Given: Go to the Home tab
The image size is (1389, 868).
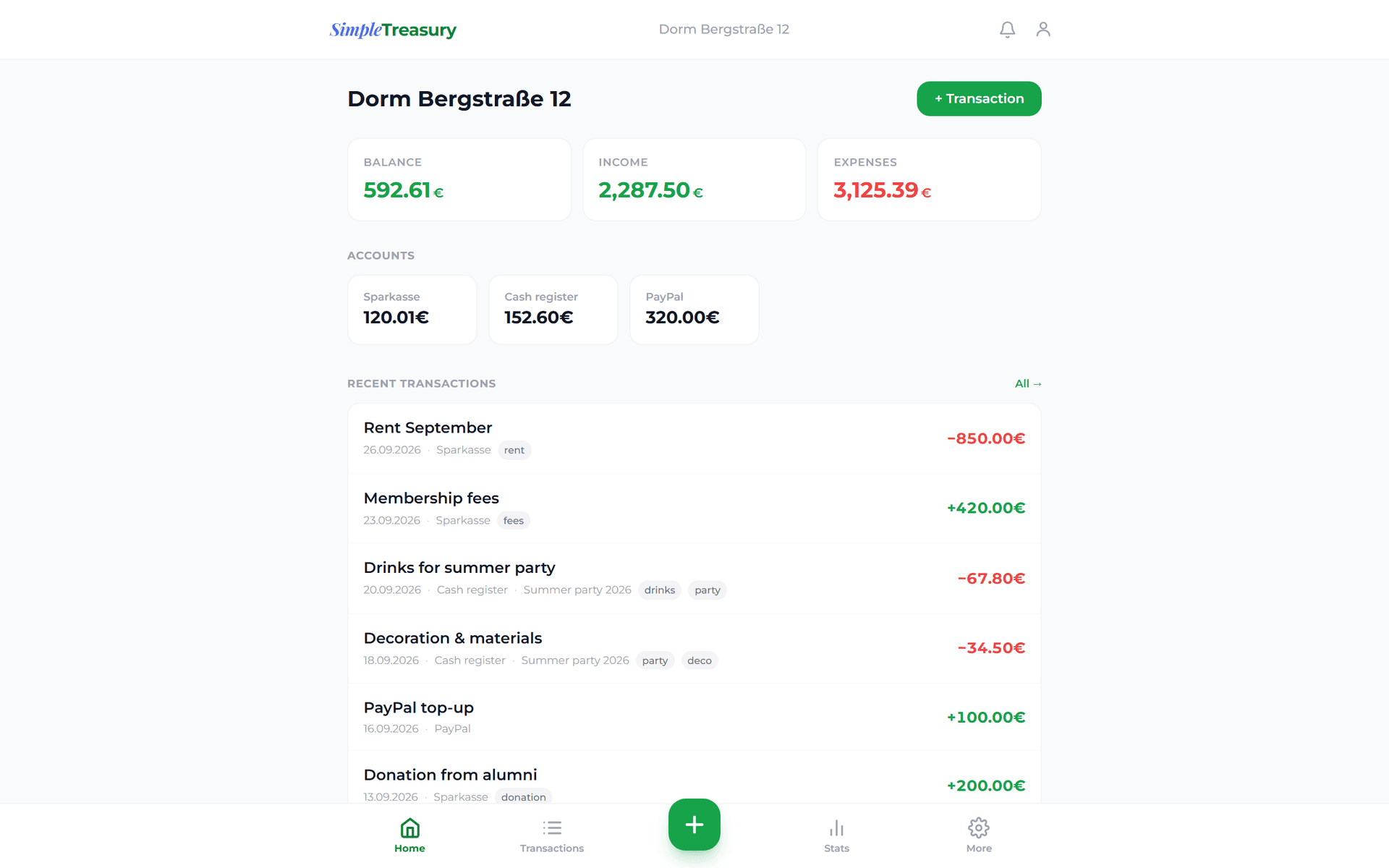Looking at the screenshot, I should (x=409, y=835).
